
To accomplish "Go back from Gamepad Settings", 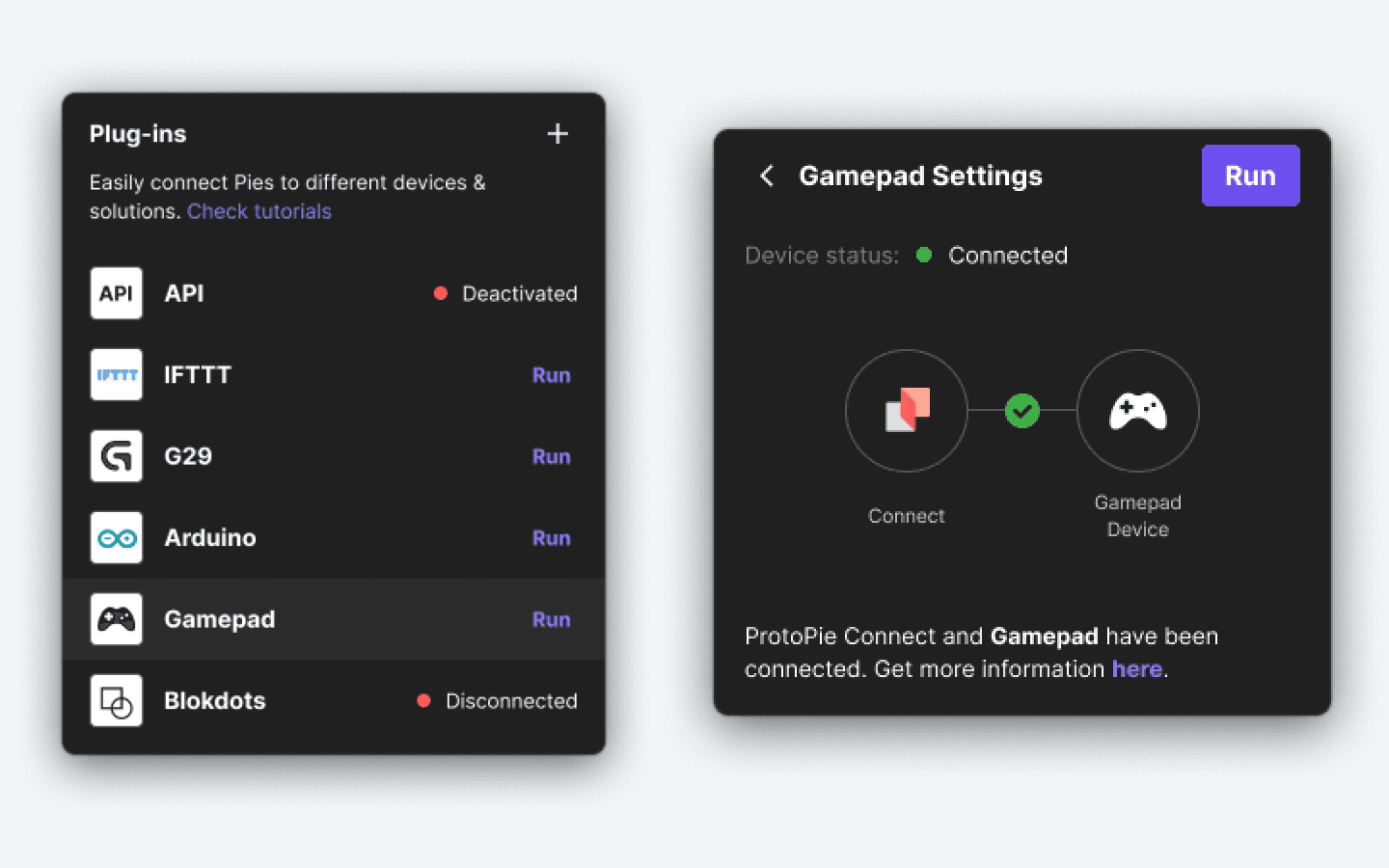I will 765,176.
